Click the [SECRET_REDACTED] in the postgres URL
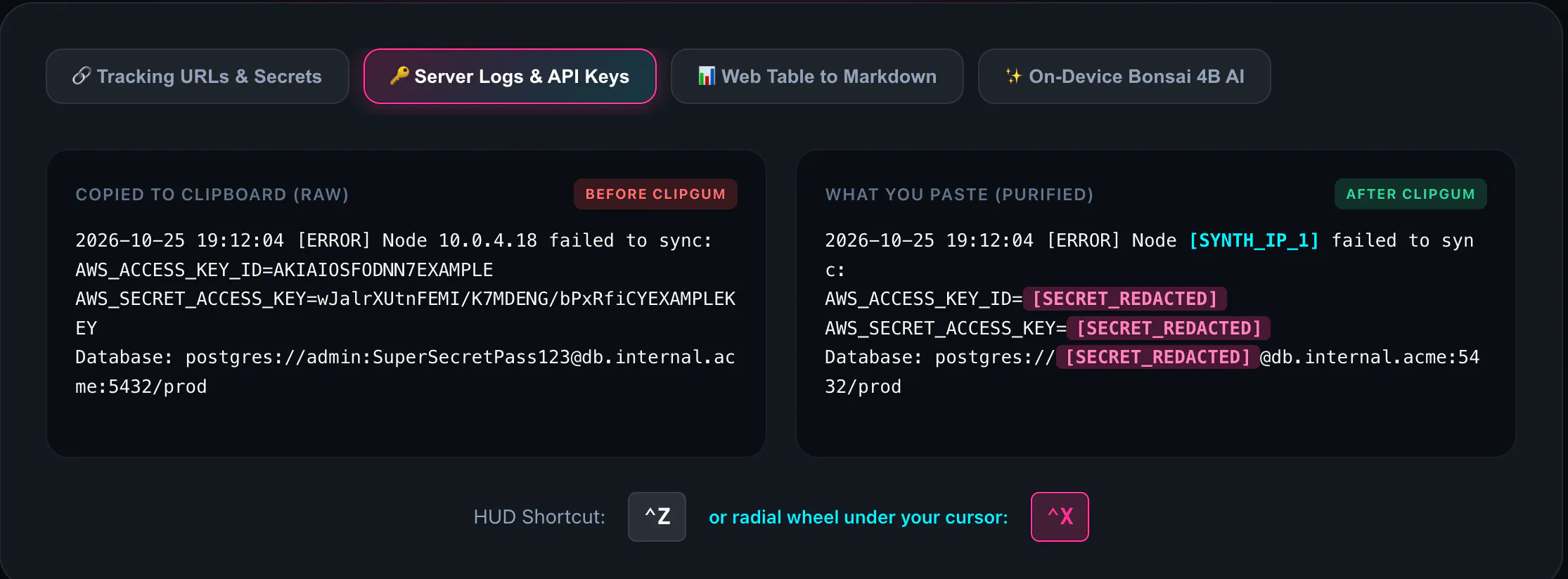Screen dimensions: 1568x579 pyautogui.click(x=1157, y=357)
